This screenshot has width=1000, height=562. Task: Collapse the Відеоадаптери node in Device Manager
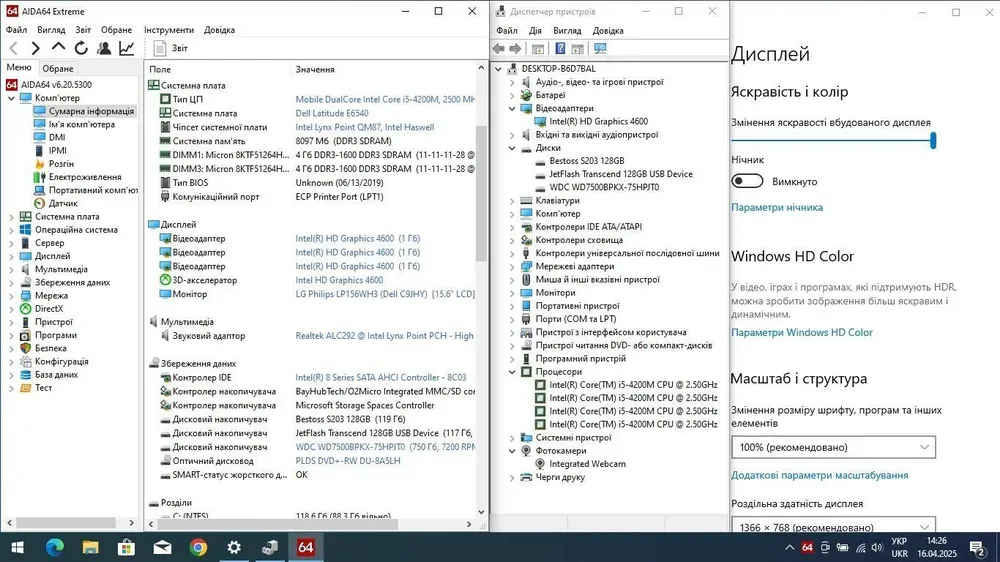click(x=512, y=108)
